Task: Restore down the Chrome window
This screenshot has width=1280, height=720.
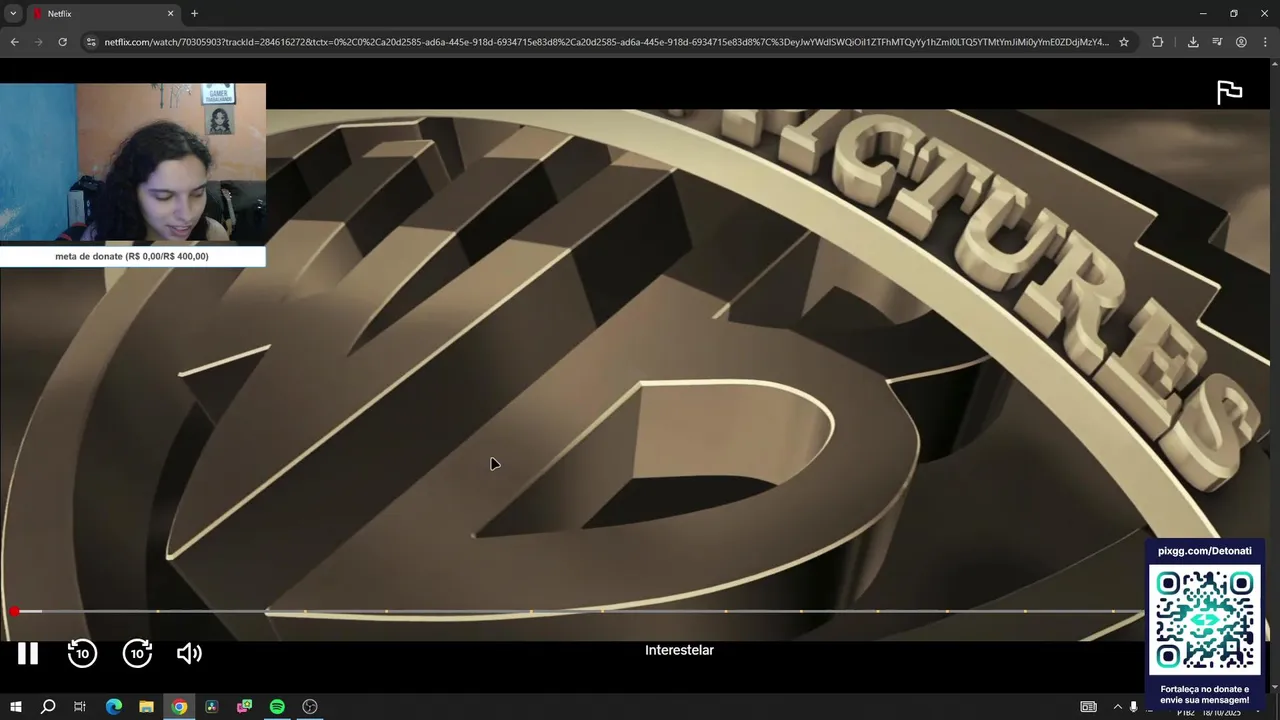Action: (x=1234, y=14)
